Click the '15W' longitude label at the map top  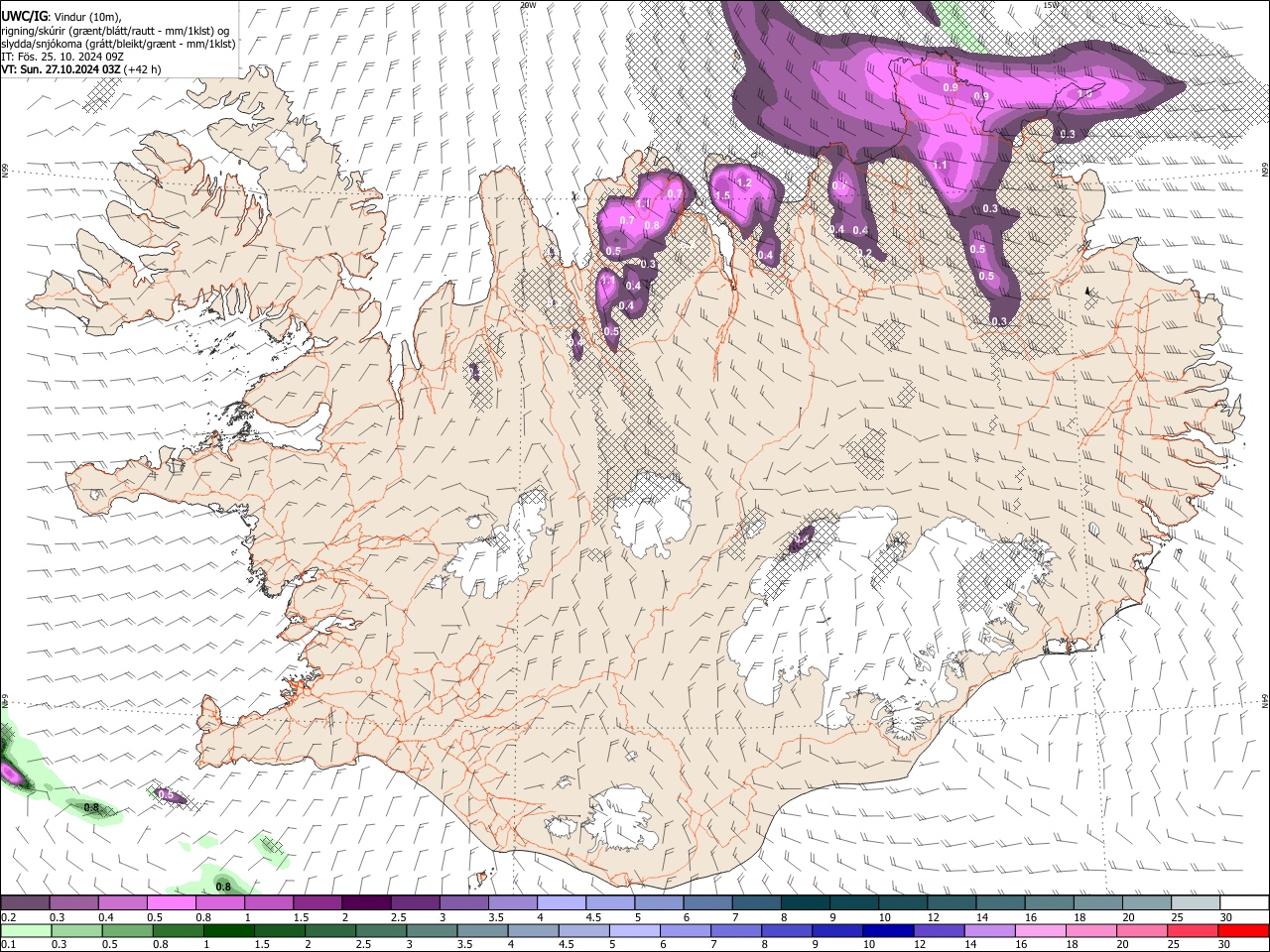pyautogui.click(x=1051, y=5)
